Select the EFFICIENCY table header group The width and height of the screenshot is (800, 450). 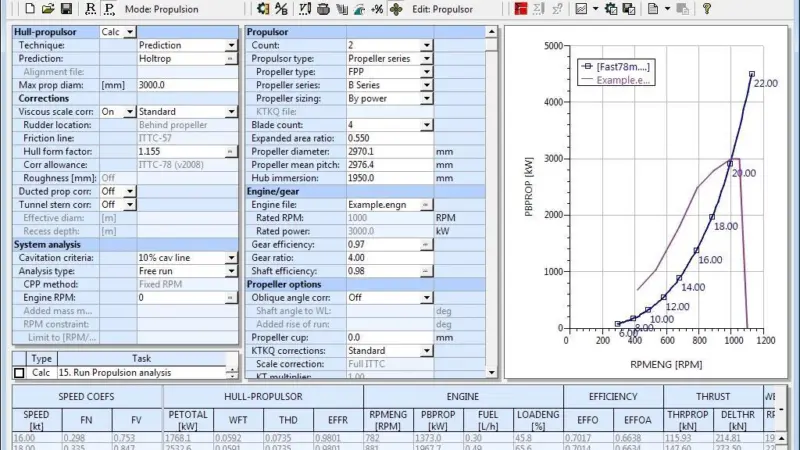(x=613, y=396)
